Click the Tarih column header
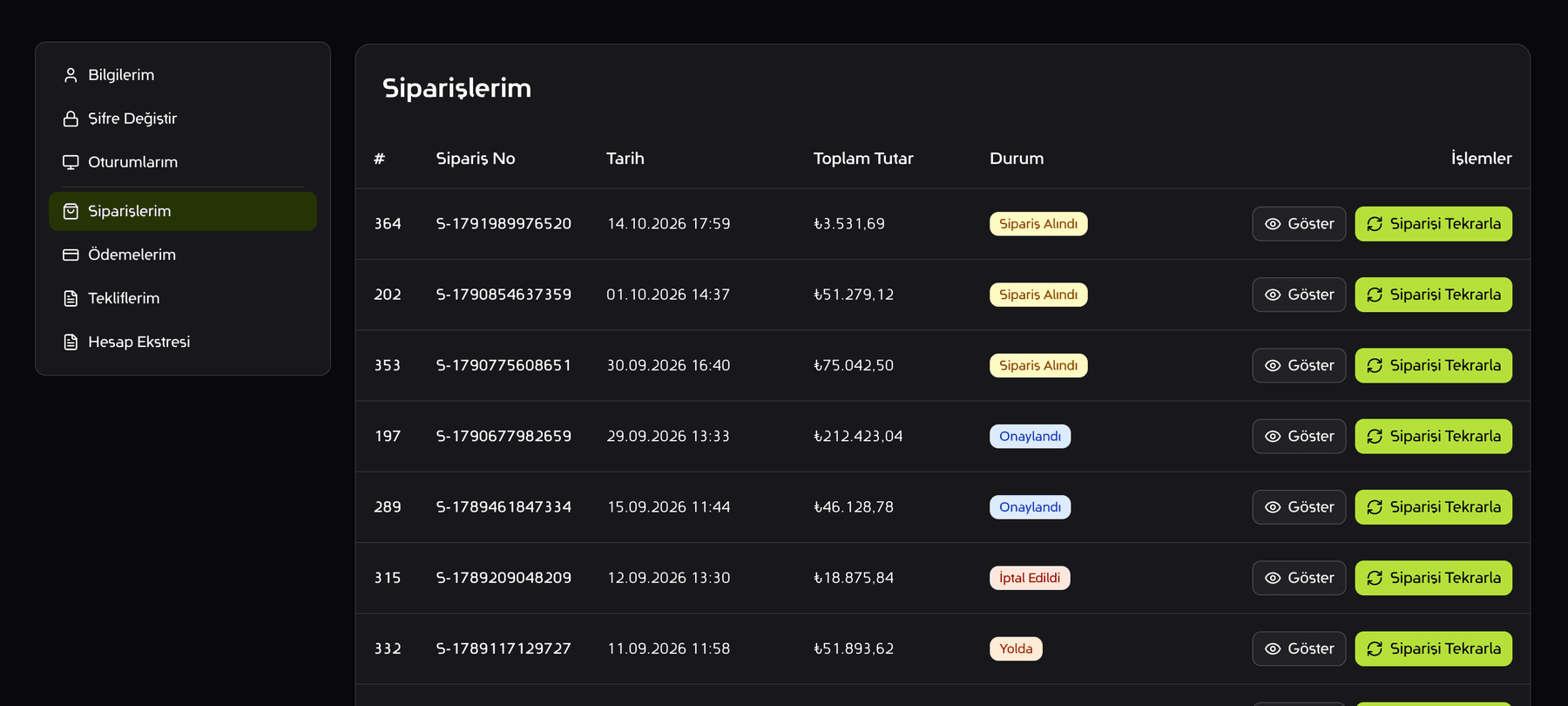 (x=625, y=159)
